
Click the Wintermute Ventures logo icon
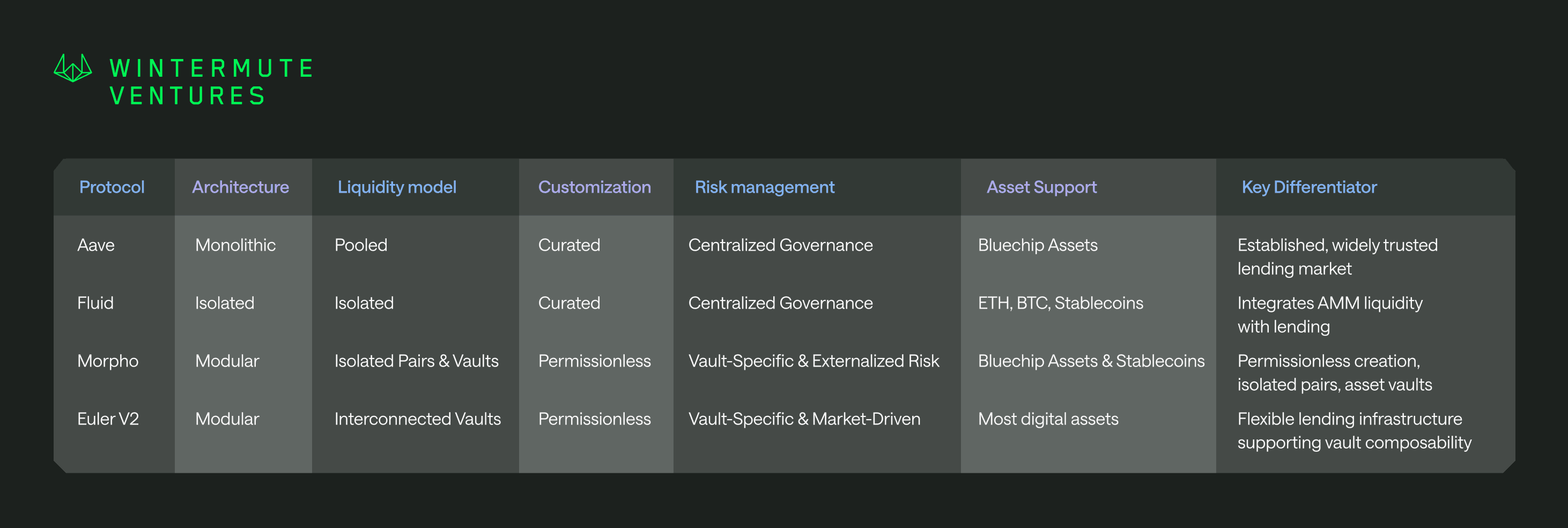(73, 68)
